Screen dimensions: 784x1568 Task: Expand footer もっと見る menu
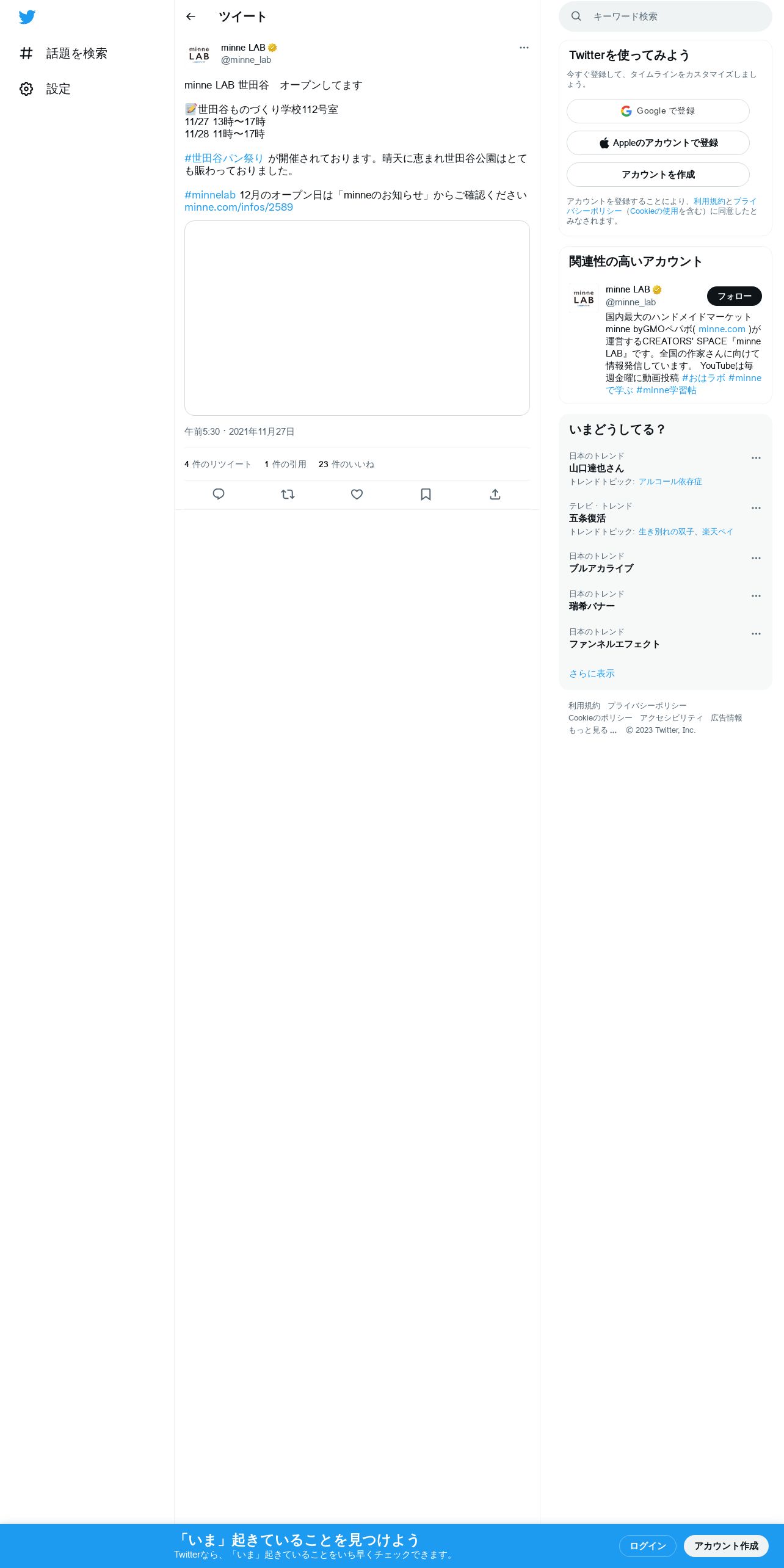(x=593, y=730)
